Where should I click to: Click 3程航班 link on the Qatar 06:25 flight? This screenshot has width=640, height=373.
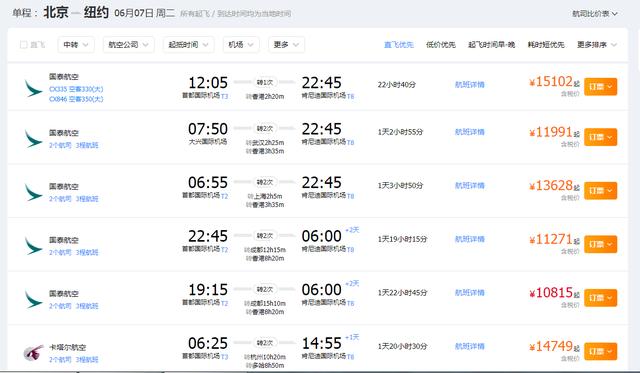(87, 360)
